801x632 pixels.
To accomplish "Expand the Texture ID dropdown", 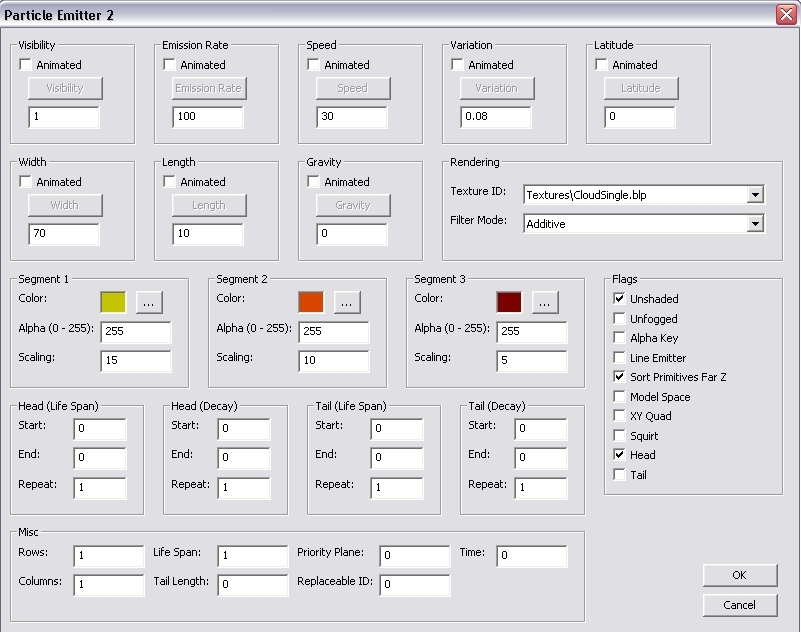I will [x=755, y=195].
